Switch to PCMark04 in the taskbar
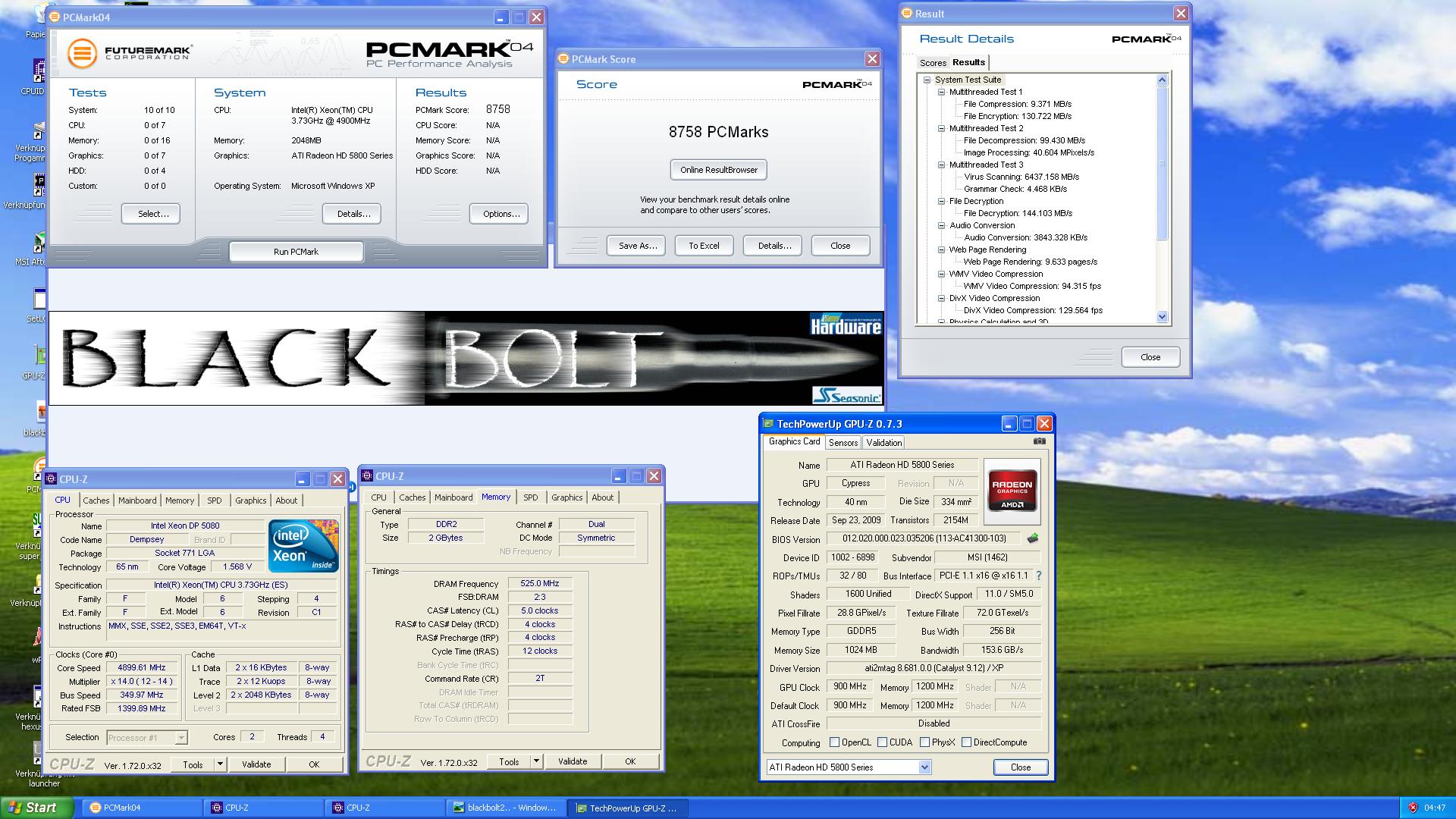 143,808
